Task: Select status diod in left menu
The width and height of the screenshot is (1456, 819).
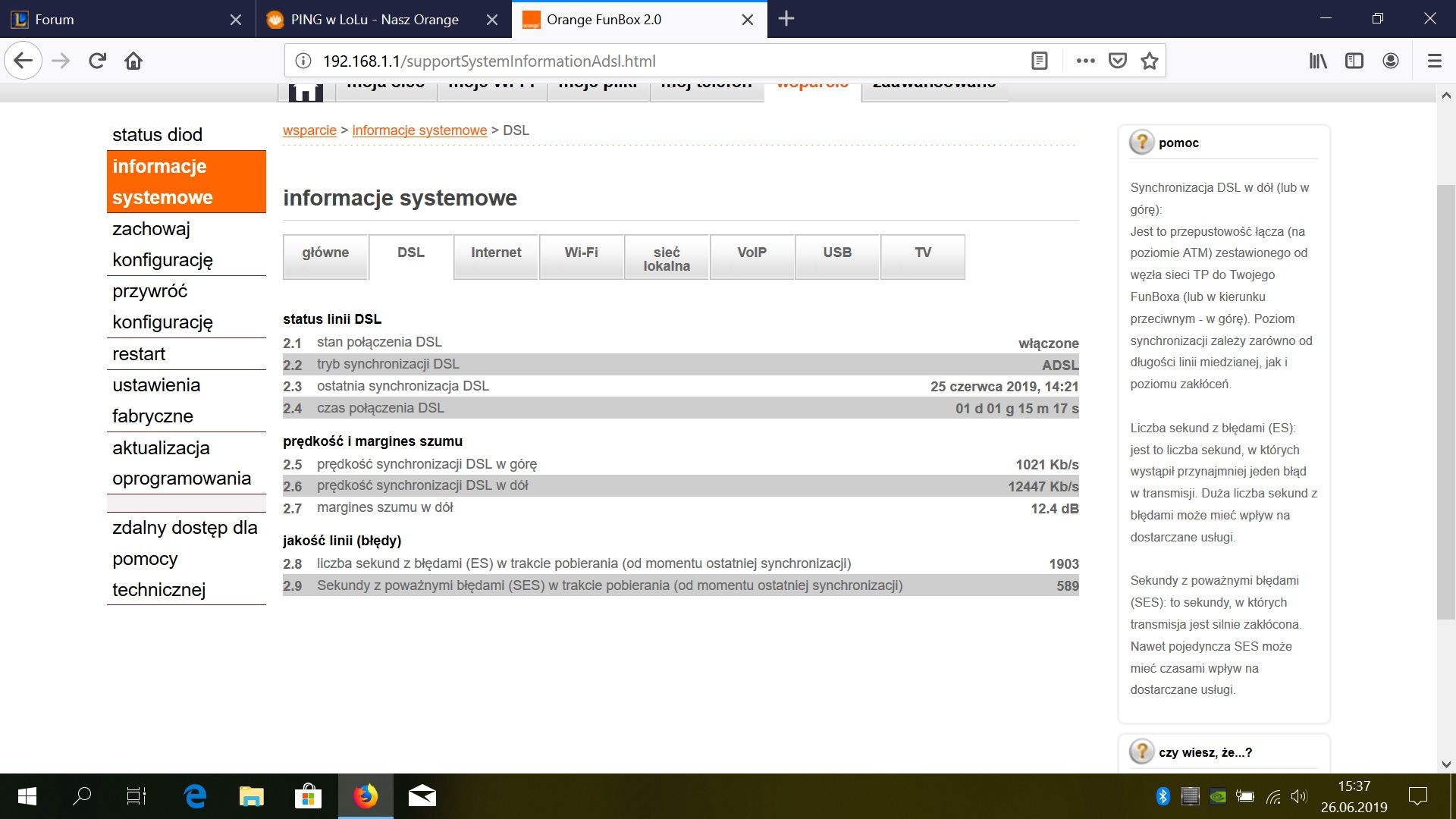Action: pyautogui.click(x=157, y=135)
